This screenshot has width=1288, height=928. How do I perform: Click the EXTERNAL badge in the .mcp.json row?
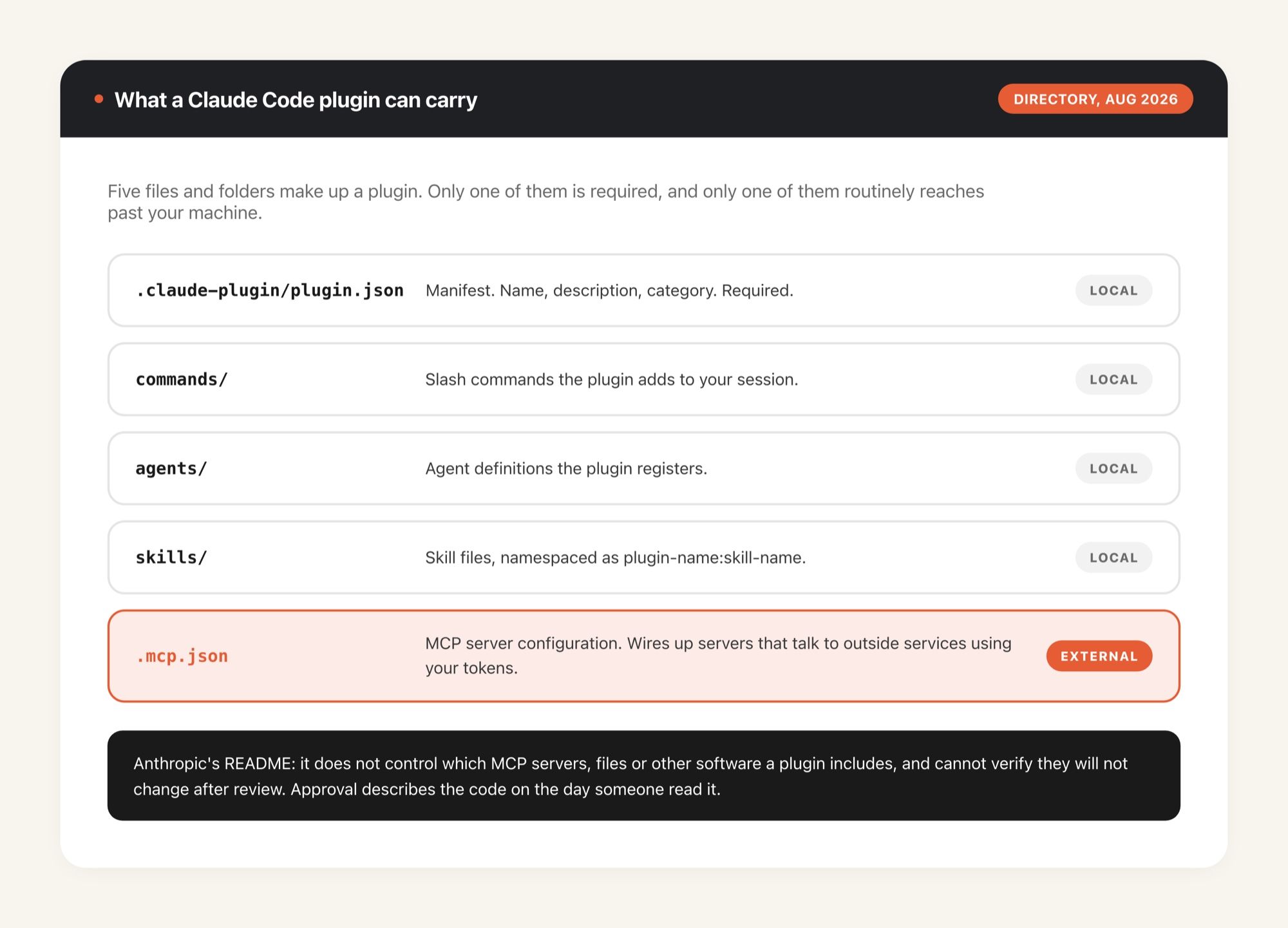pos(1099,656)
